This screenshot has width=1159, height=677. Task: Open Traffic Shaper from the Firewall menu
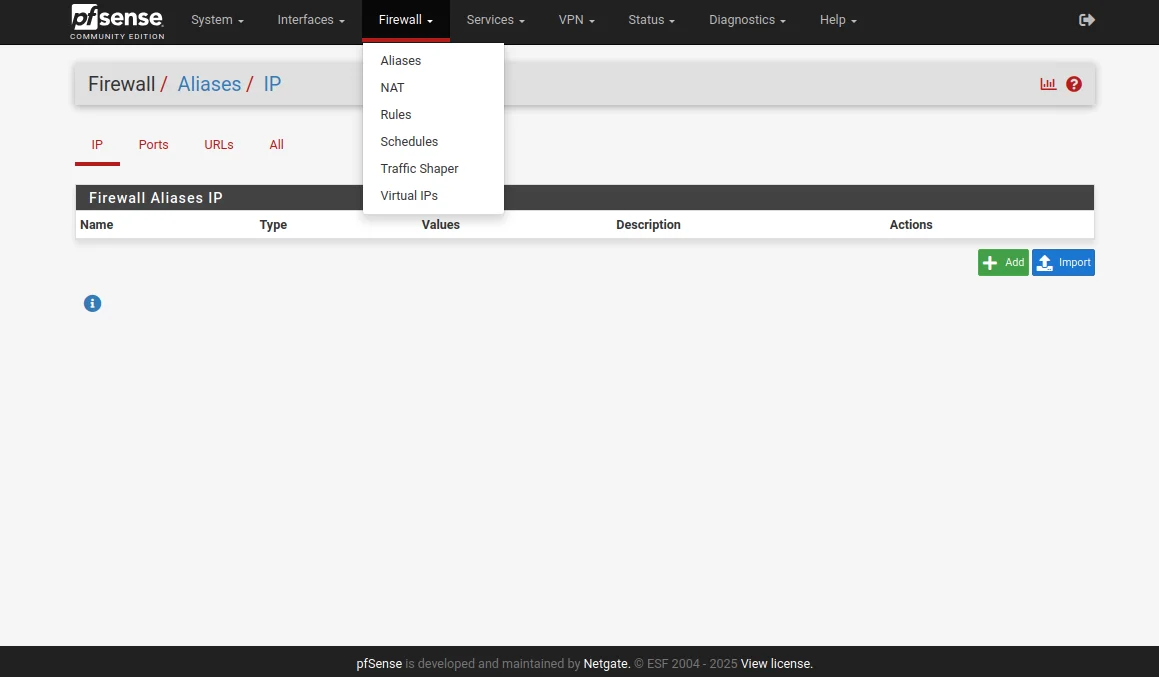tap(419, 169)
